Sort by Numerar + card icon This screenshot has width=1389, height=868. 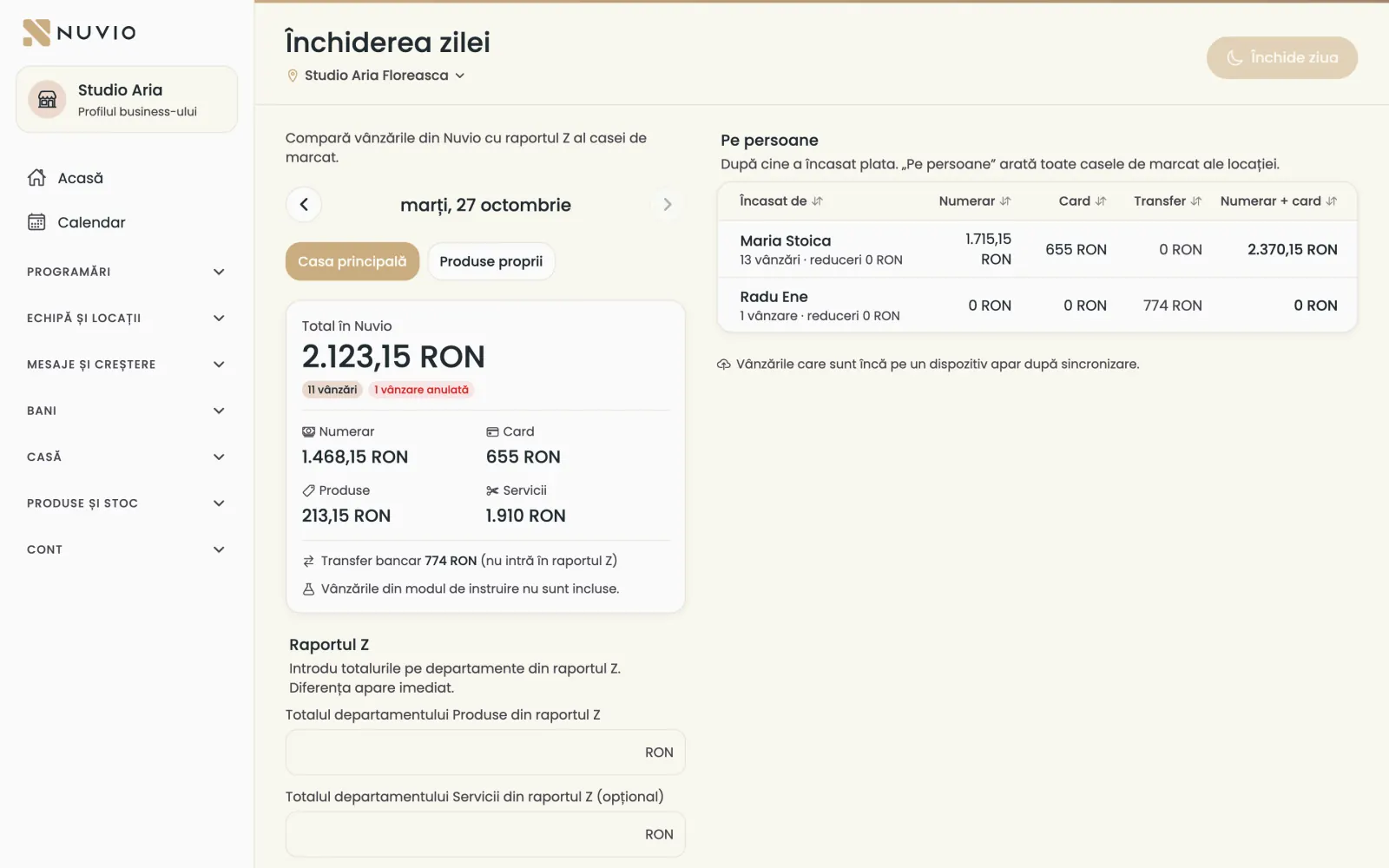click(x=1332, y=201)
